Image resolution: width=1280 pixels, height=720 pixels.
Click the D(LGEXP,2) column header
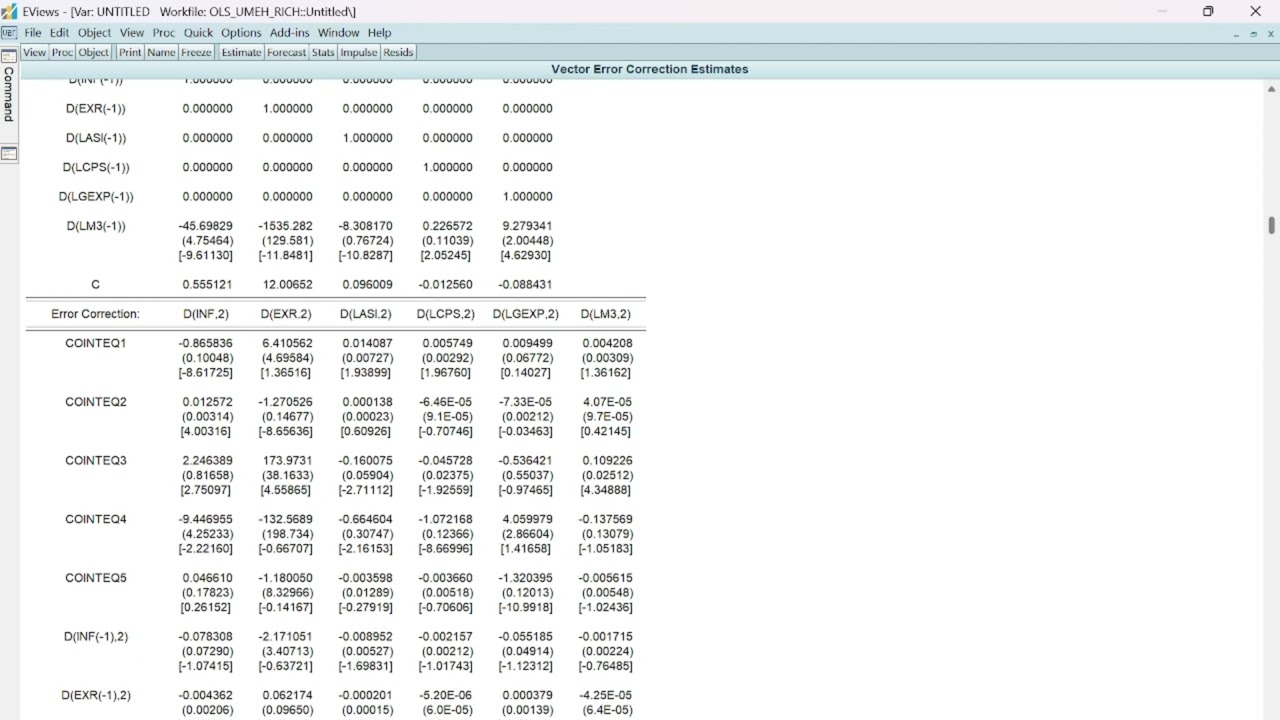526,314
